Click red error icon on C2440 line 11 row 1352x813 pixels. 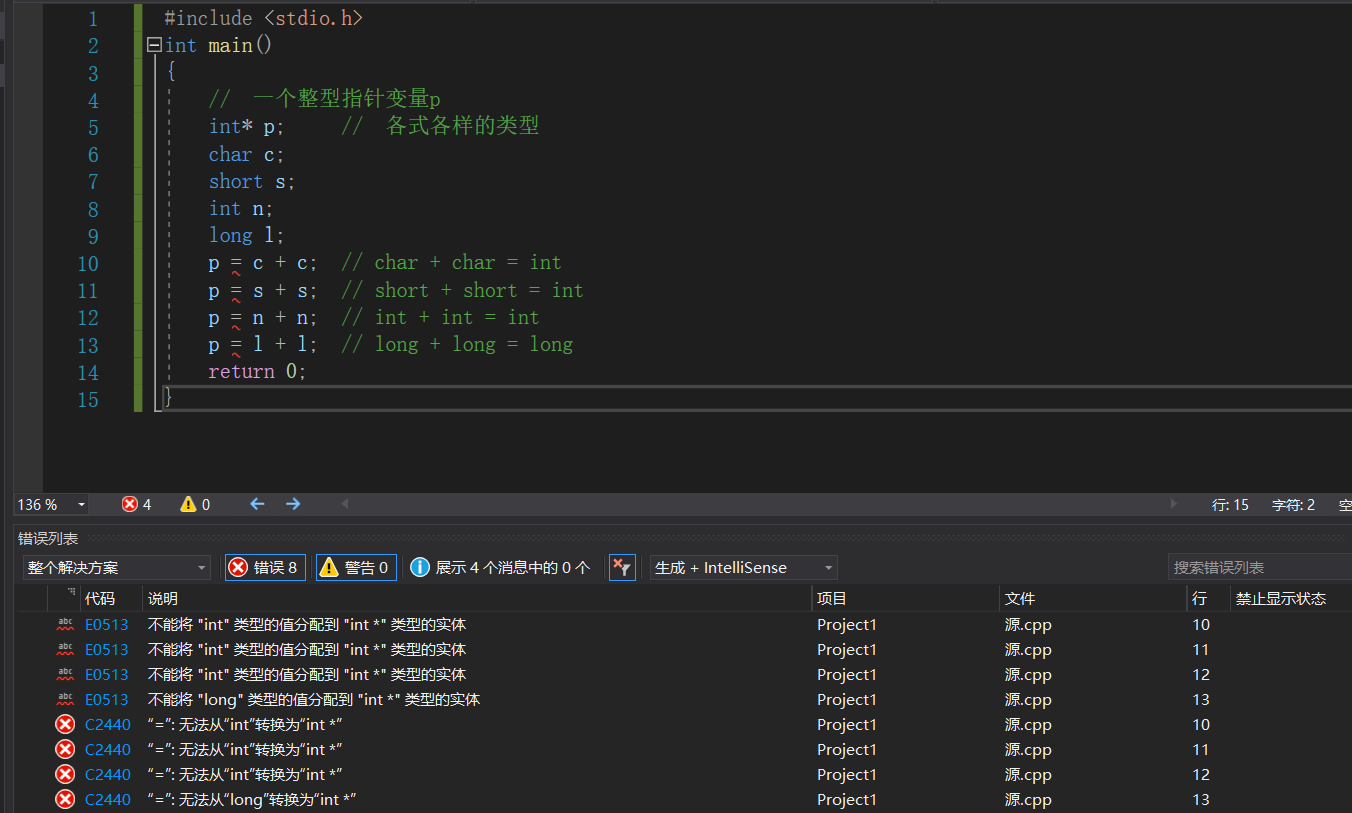[x=65, y=749]
